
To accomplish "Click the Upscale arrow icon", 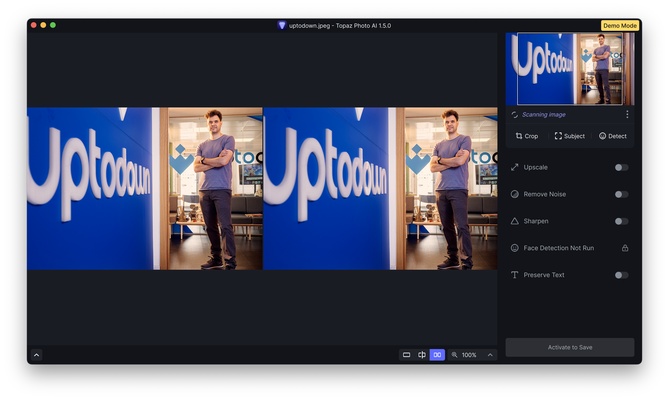I will pyautogui.click(x=515, y=167).
